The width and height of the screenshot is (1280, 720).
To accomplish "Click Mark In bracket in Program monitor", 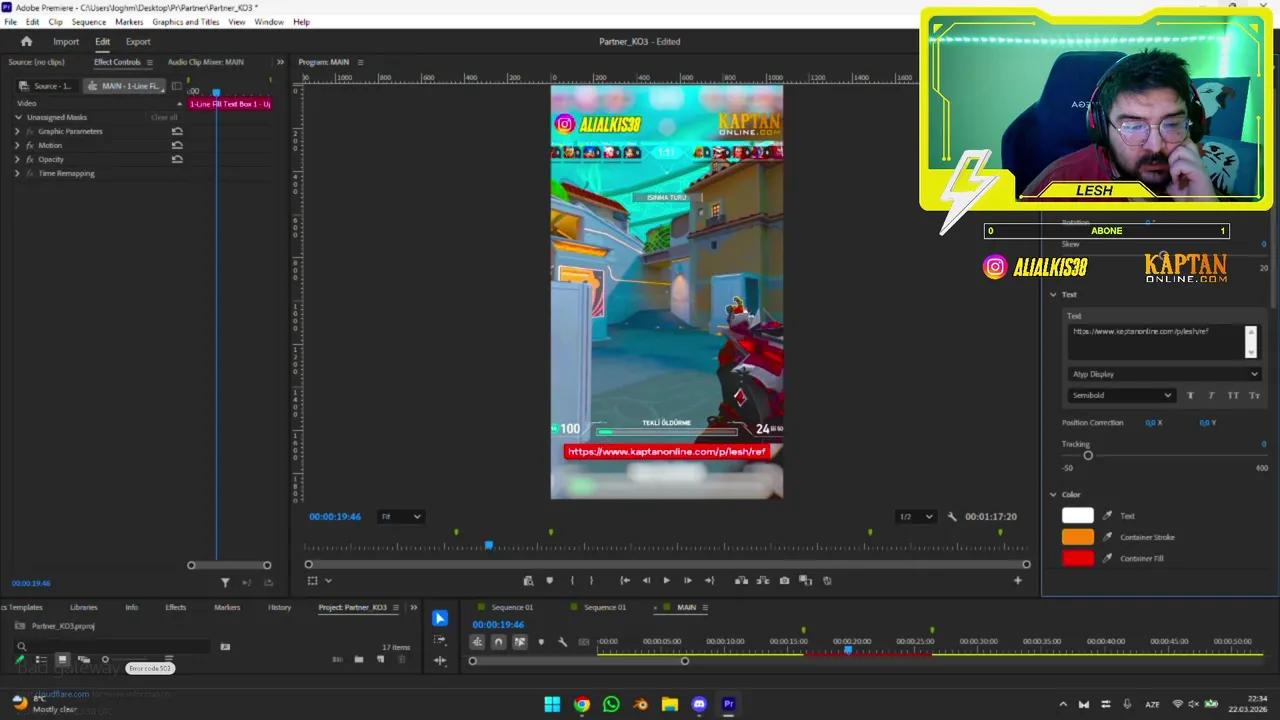I will click(572, 580).
